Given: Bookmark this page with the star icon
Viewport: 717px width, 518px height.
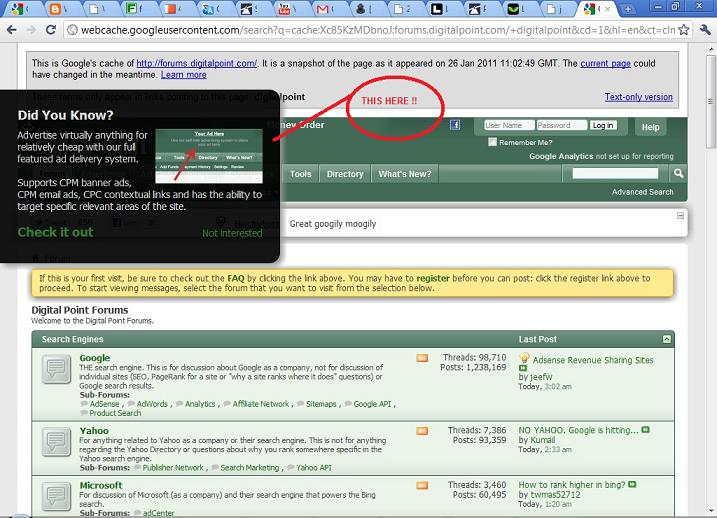Looking at the screenshot, I should tap(684, 30).
